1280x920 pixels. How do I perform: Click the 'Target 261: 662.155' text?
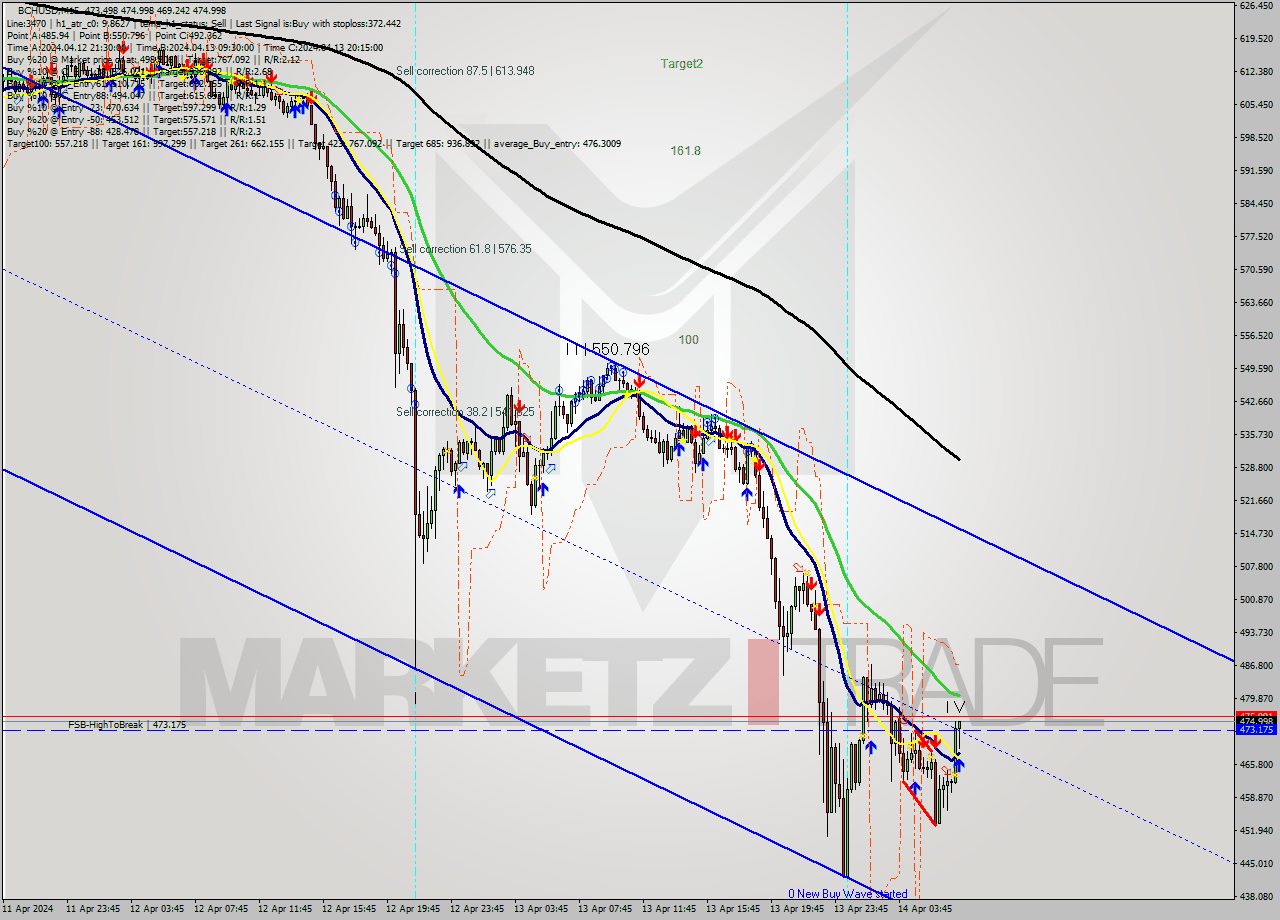(242, 144)
